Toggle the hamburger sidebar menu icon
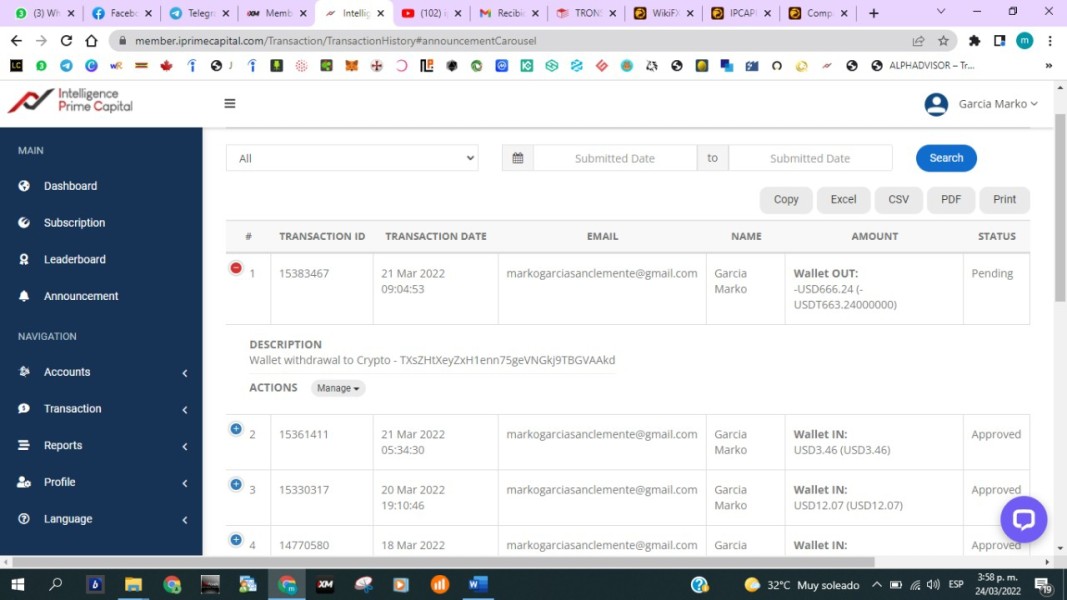 (230, 103)
